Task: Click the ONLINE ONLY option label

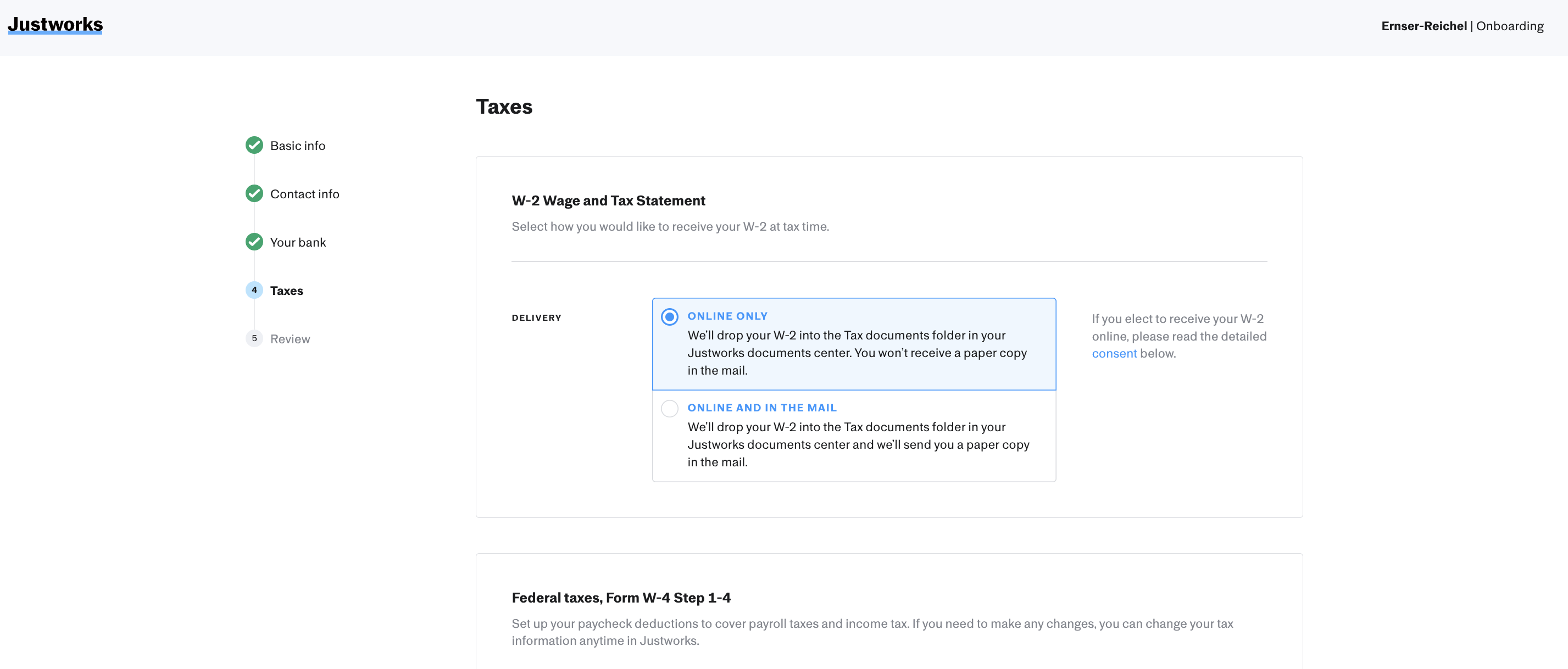Action: [727, 316]
